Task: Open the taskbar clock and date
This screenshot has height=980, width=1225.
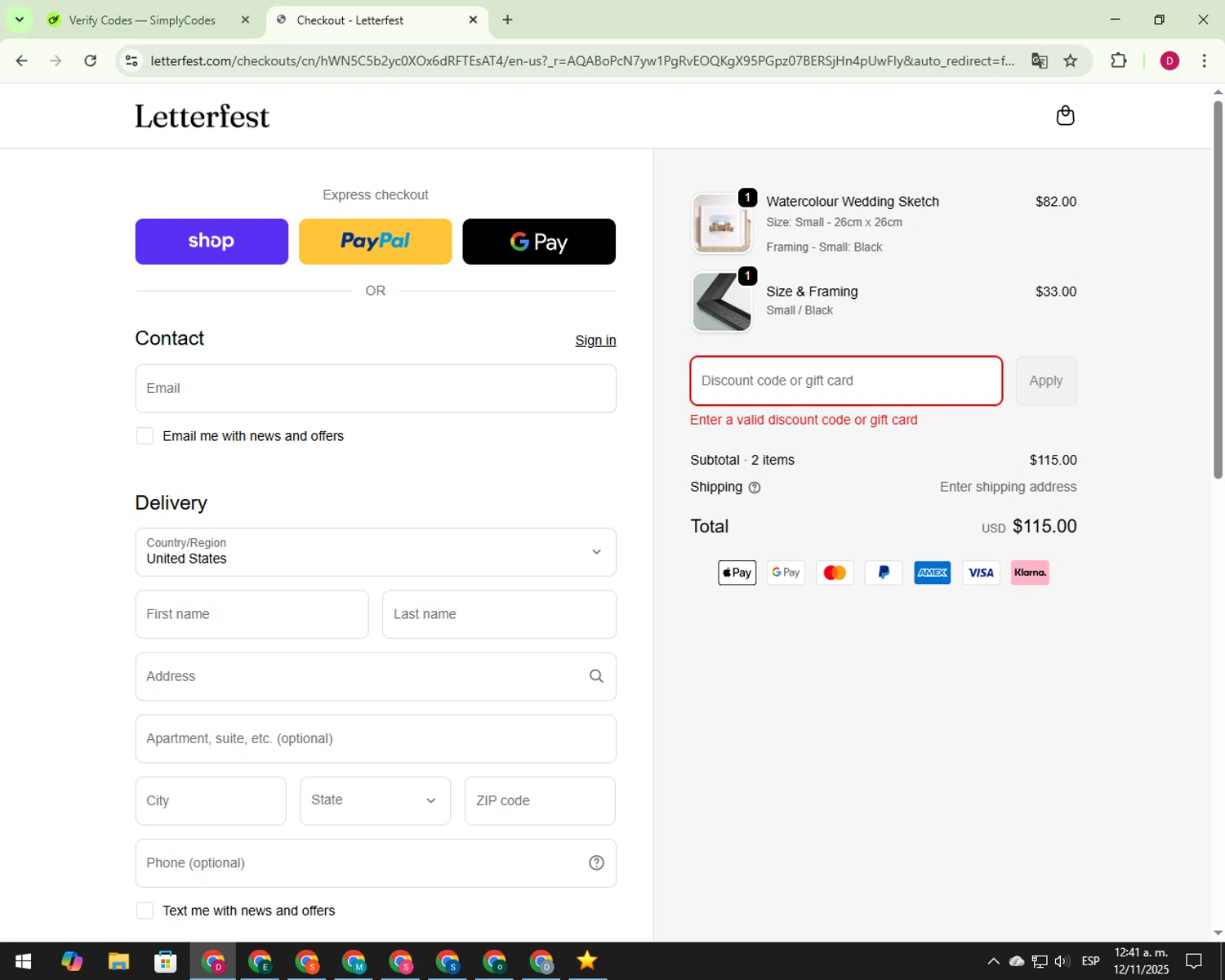Action: pyautogui.click(x=1142, y=961)
